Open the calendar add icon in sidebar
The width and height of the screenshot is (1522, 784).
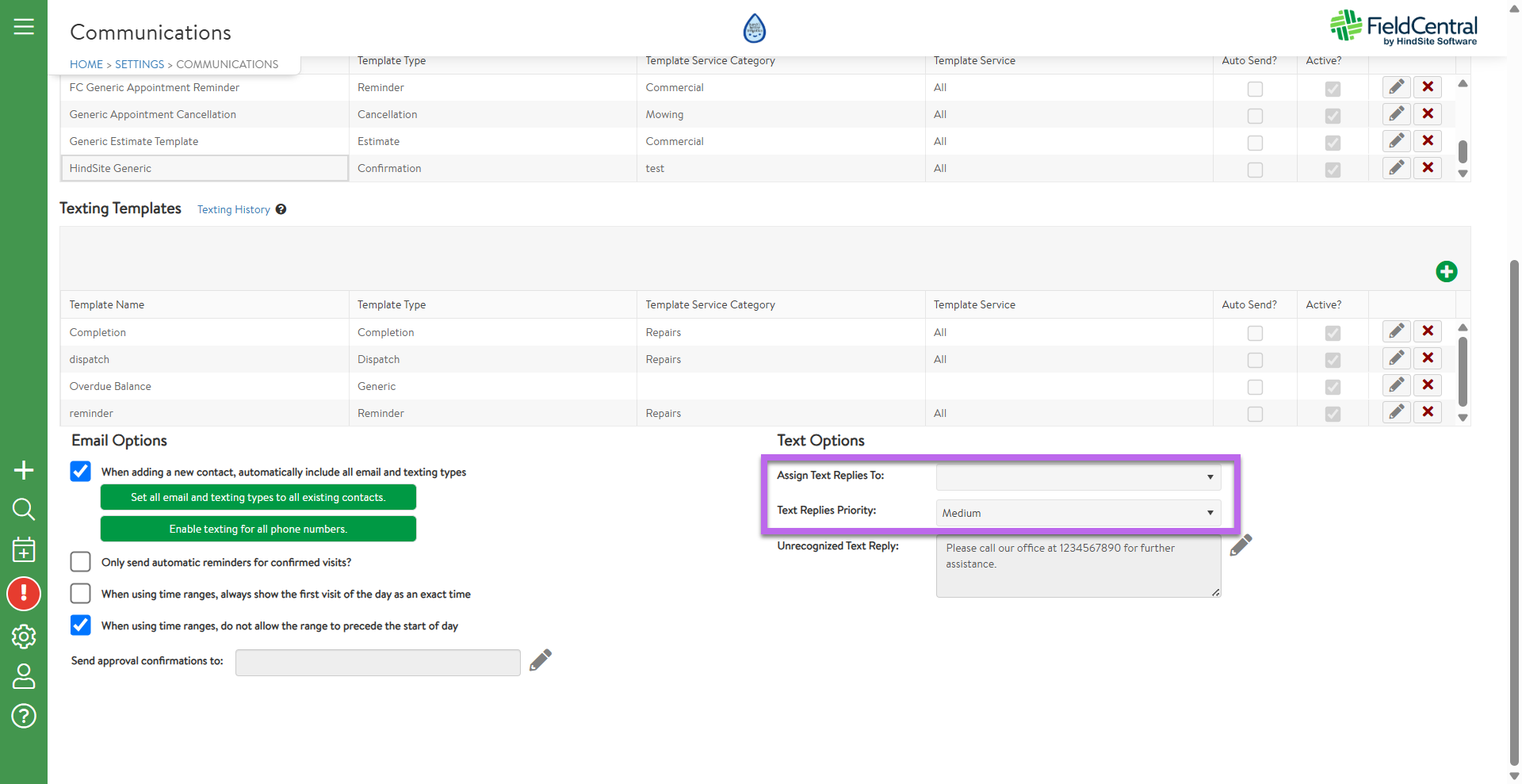point(24,549)
